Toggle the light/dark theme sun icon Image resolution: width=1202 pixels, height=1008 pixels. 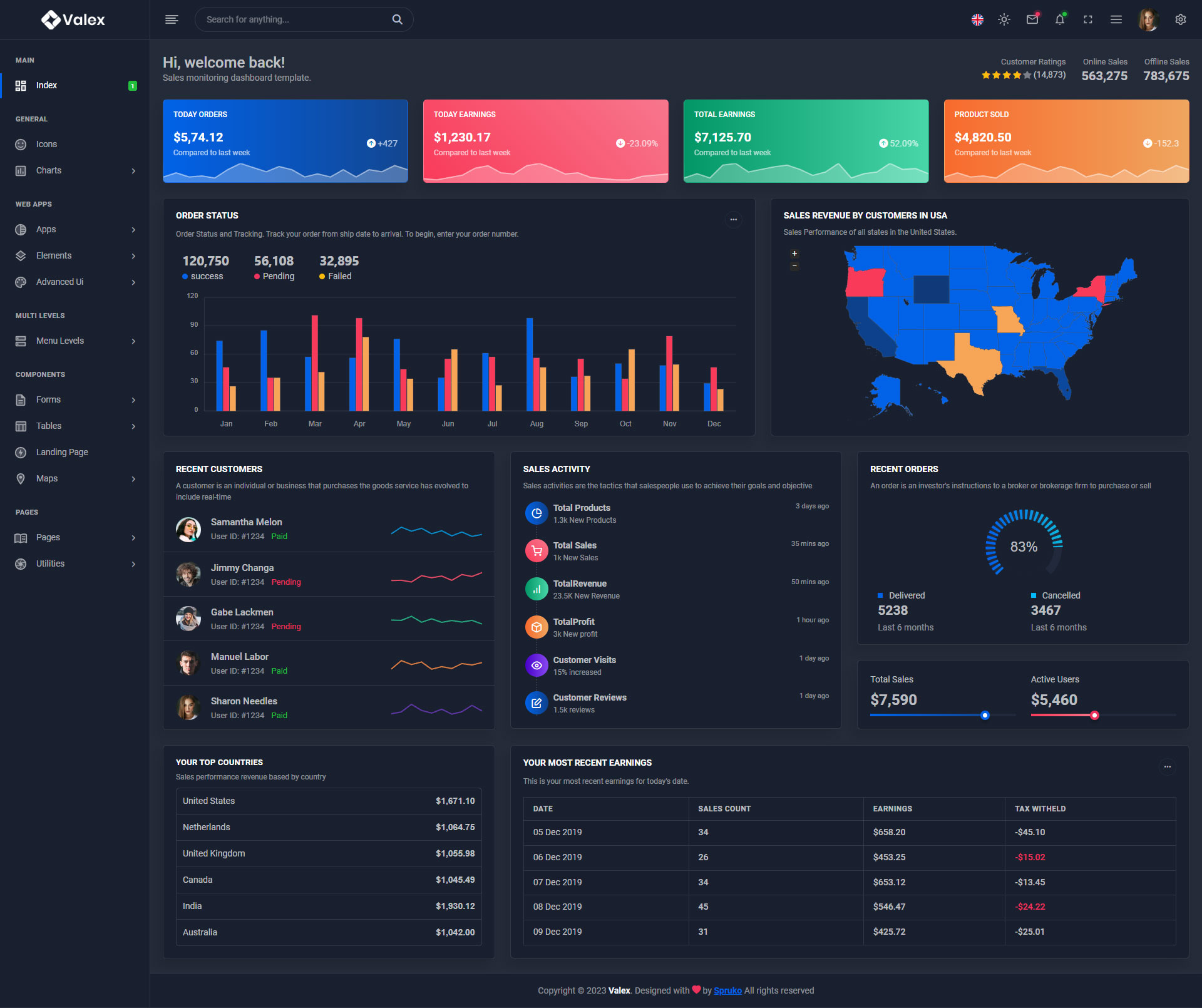click(1004, 20)
